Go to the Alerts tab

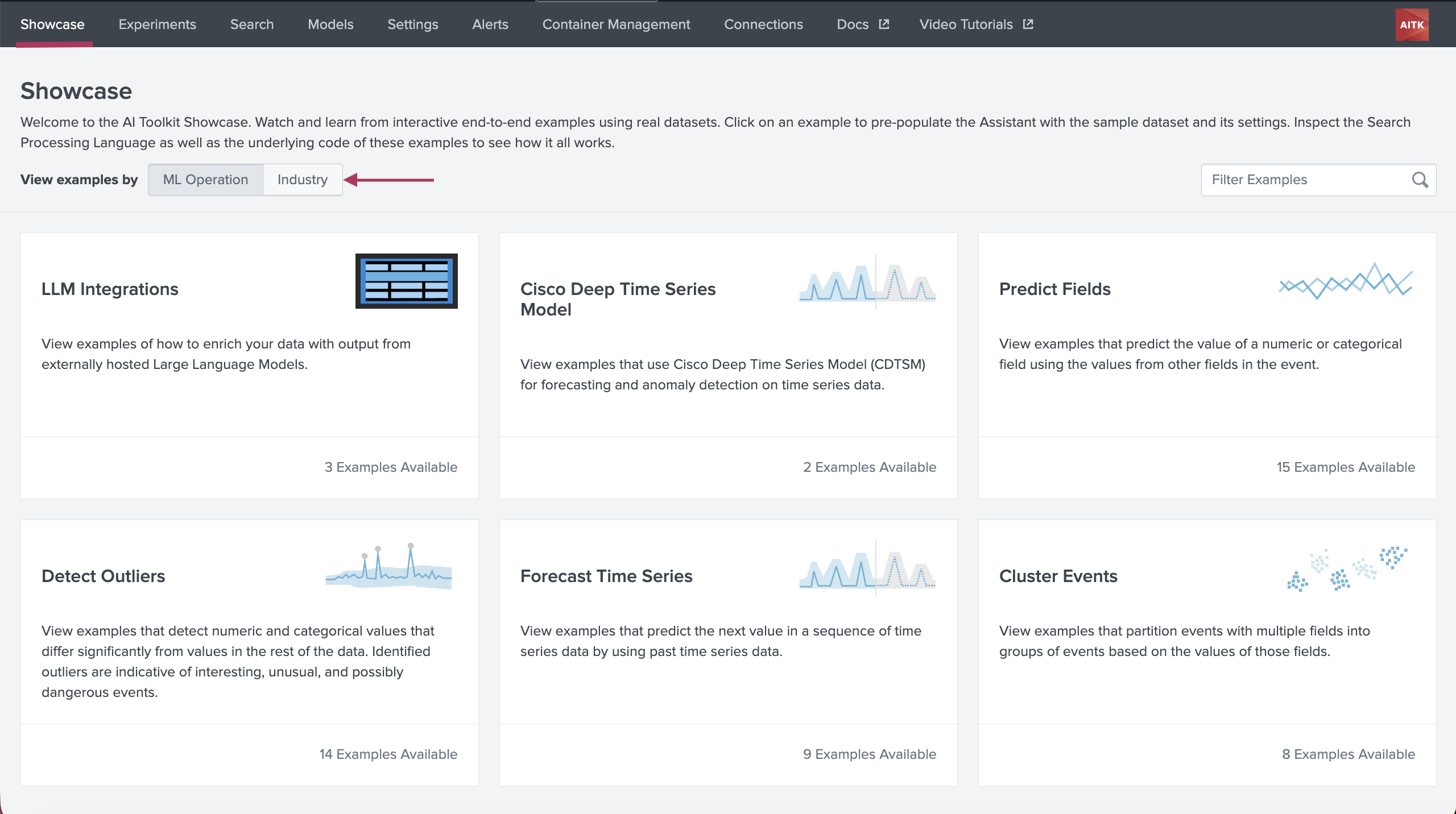tap(490, 24)
